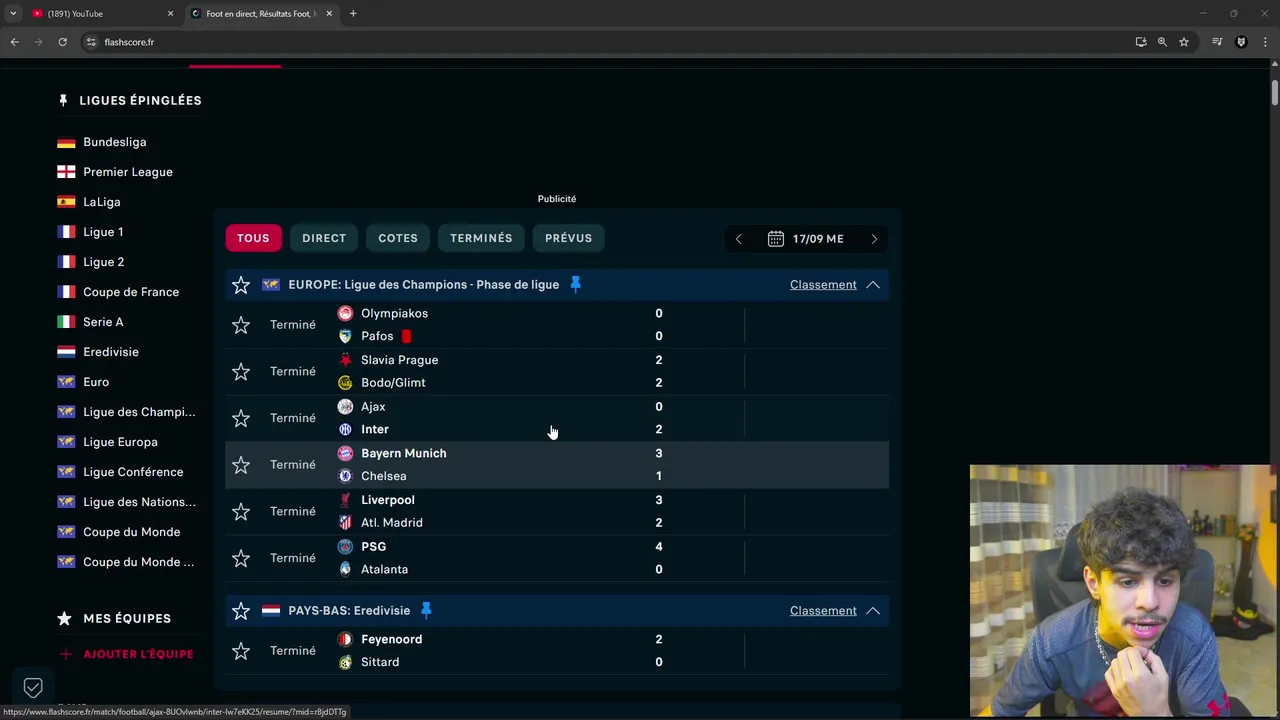Select the PRÉVUS filter tab
1280x720 pixels.
(x=568, y=238)
